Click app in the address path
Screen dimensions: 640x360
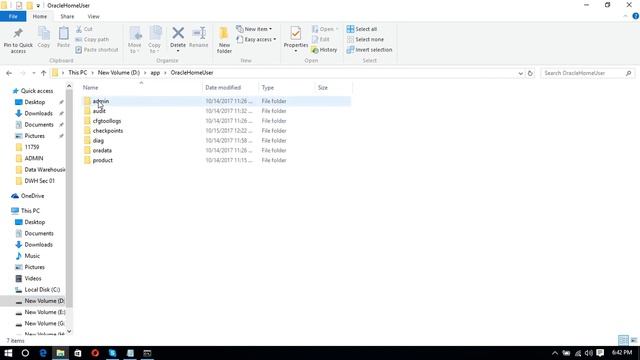point(155,73)
